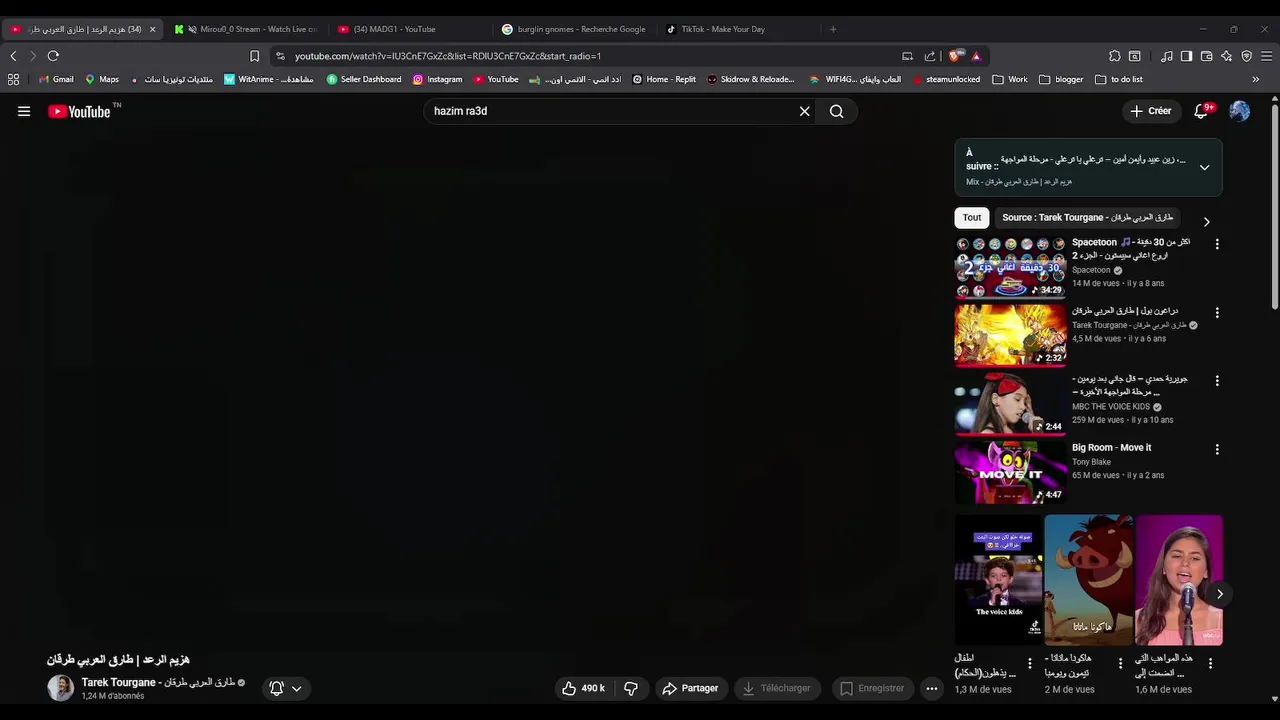Select the Source : Tarek Tourgane chip
The image size is (1280, 720).
pyautogui.click(x=1087, y=217)
